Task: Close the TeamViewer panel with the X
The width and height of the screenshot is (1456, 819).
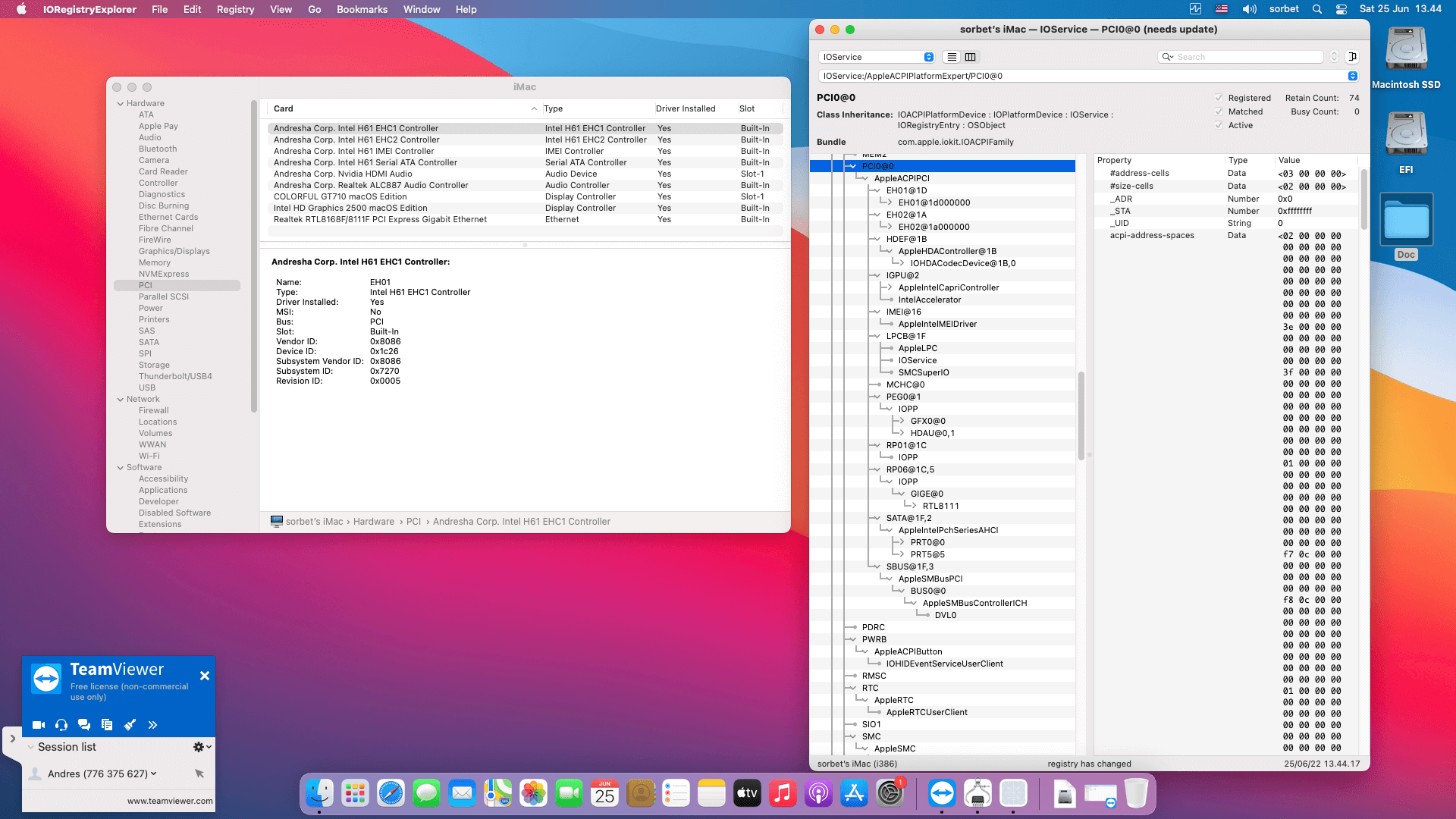Action: pyautogui.click(x=205, y=676)
